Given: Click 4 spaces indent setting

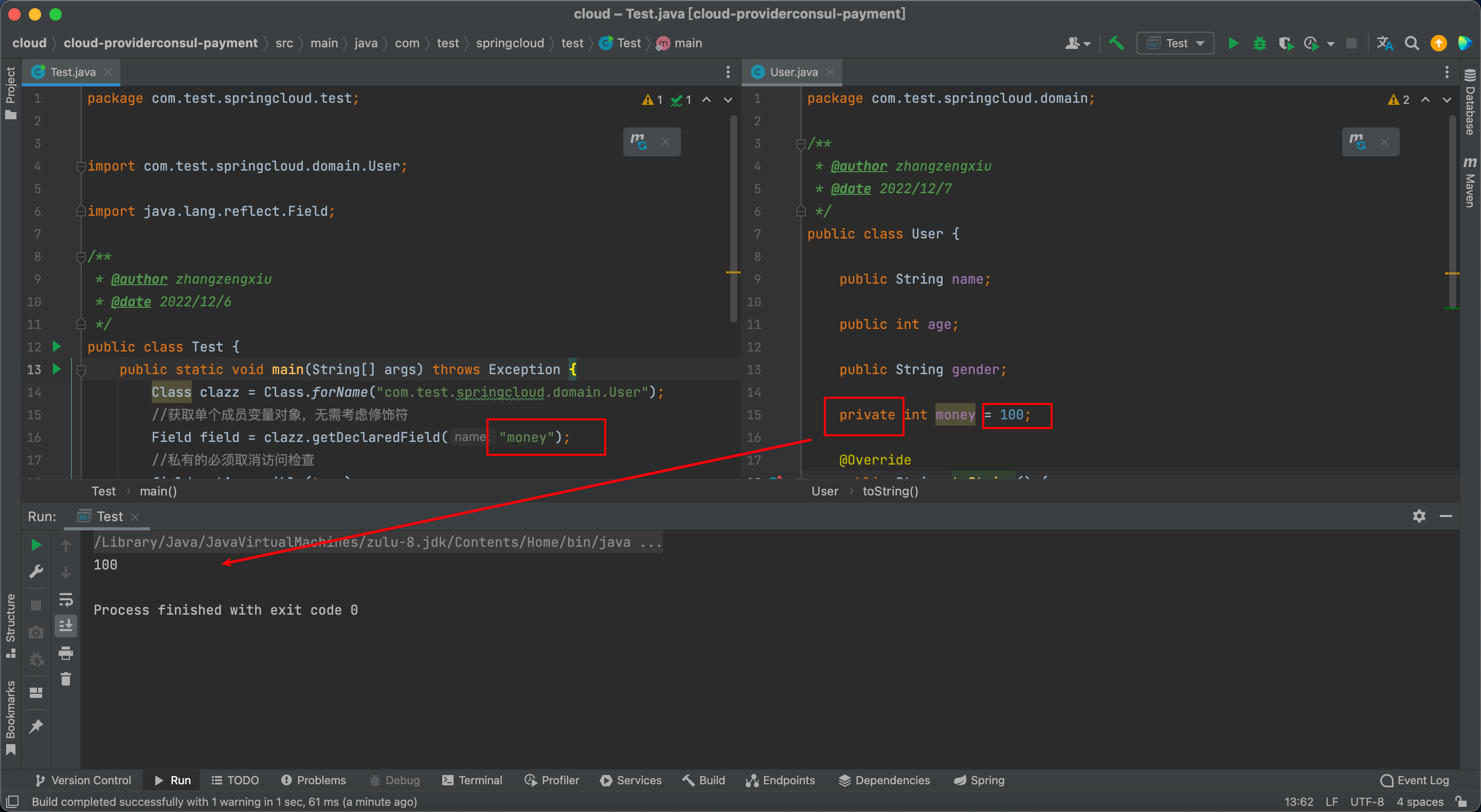Looking at the screenshot, I should pyautogui.click(x=1419, y=801).
